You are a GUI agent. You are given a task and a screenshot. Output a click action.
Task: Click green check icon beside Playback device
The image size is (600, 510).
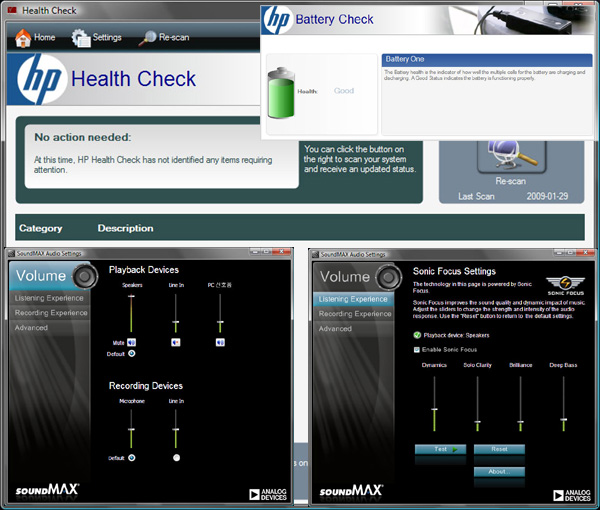pos(417,335)
